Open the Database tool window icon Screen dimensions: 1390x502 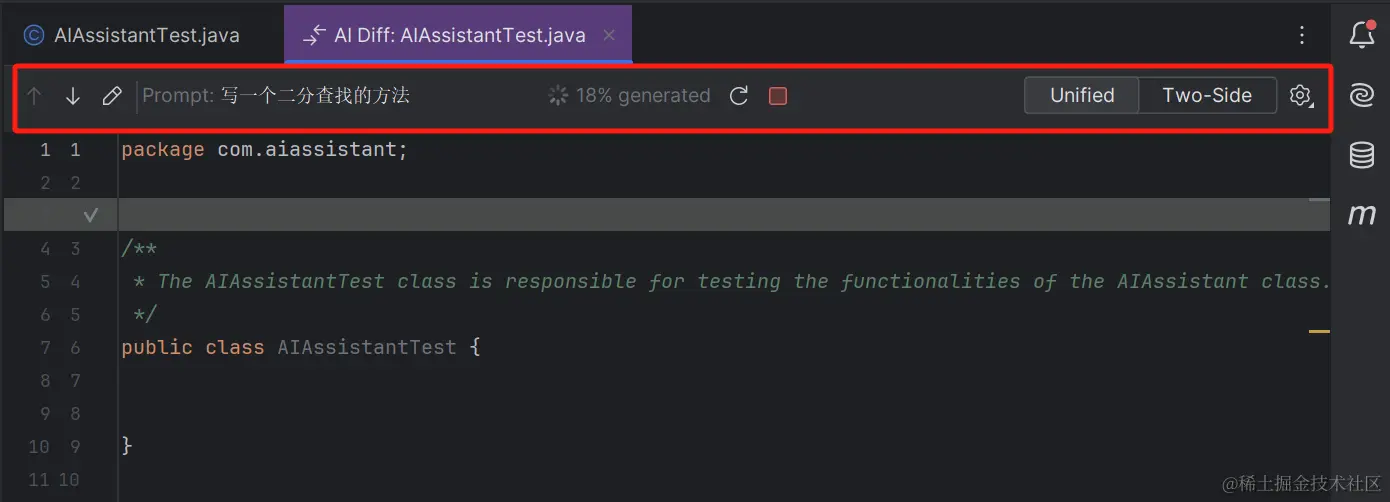(x=1362, y=155)
